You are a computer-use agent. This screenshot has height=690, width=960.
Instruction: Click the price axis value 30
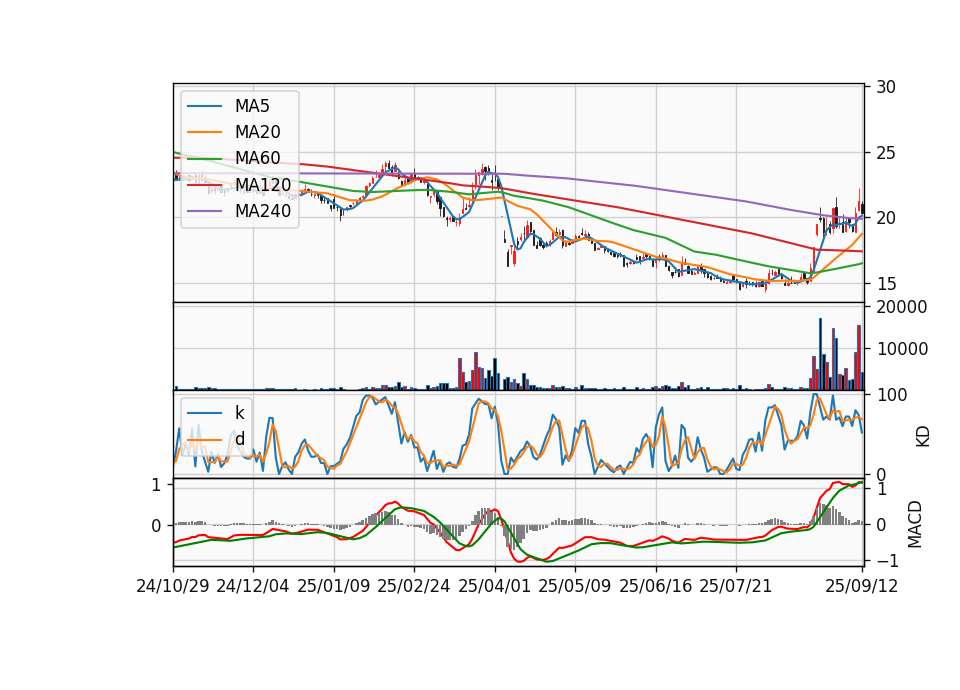click(886, 87)
